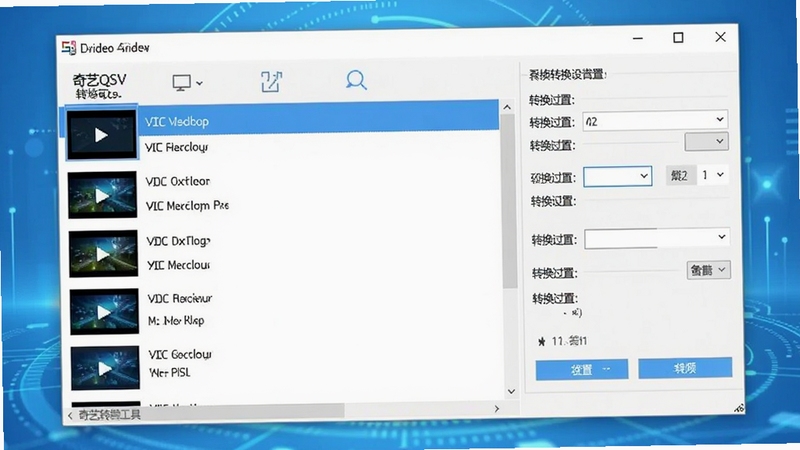Viewport: 800px width, 450px height.
Task: Click the right blue convert button
Action: [x=685, y=368]
